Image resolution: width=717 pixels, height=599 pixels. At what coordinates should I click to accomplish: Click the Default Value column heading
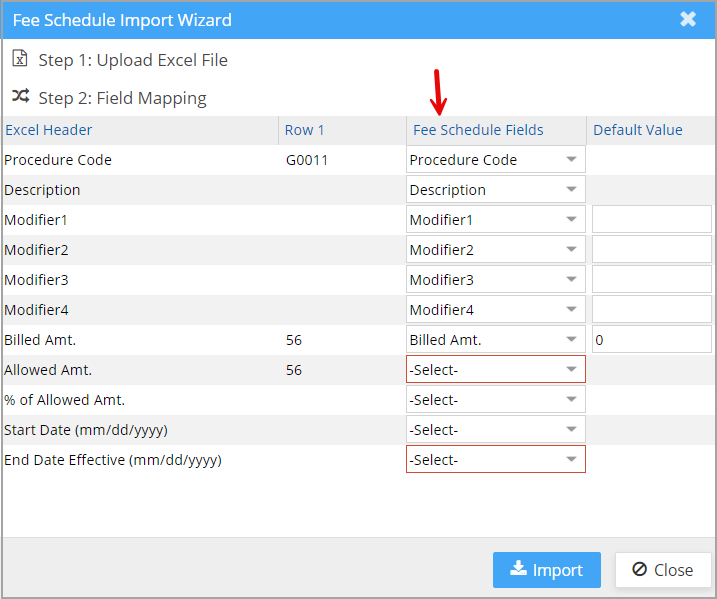click(637, 130)
